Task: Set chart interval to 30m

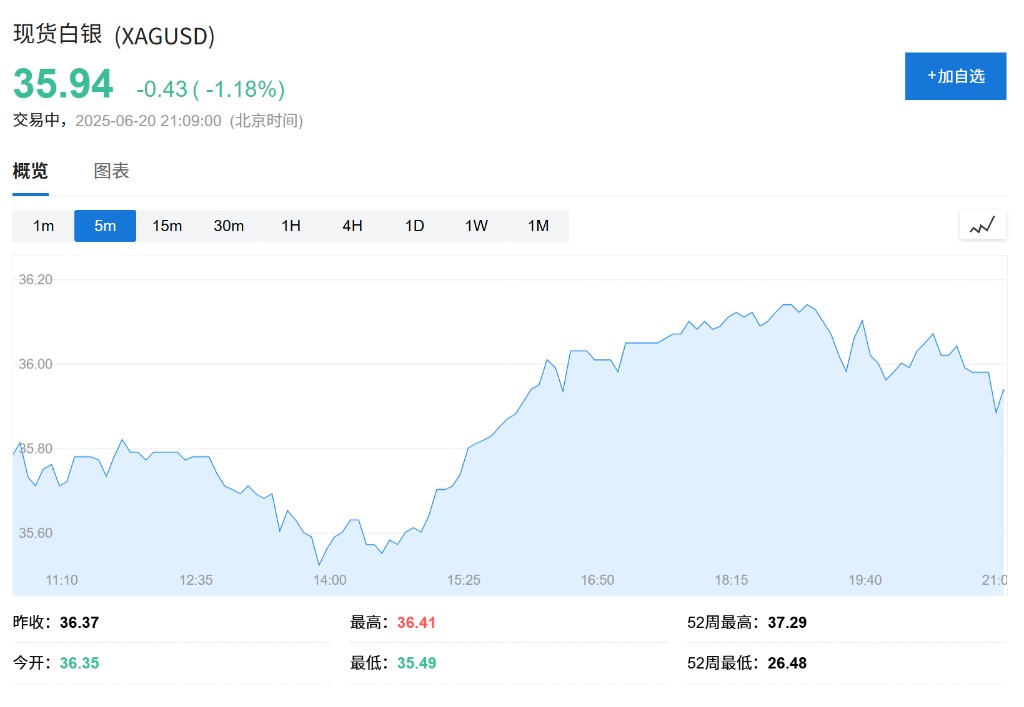Action: [229, 226]
